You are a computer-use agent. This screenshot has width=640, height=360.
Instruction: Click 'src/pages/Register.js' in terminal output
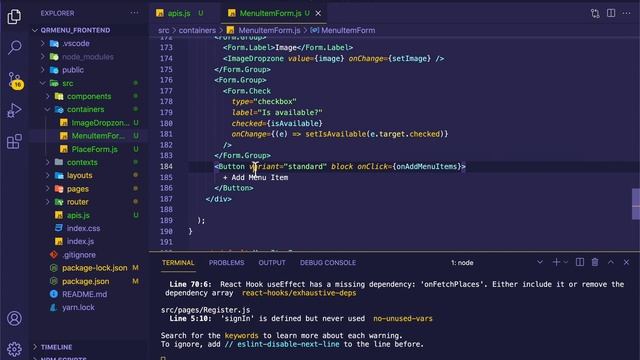[205, 310]
